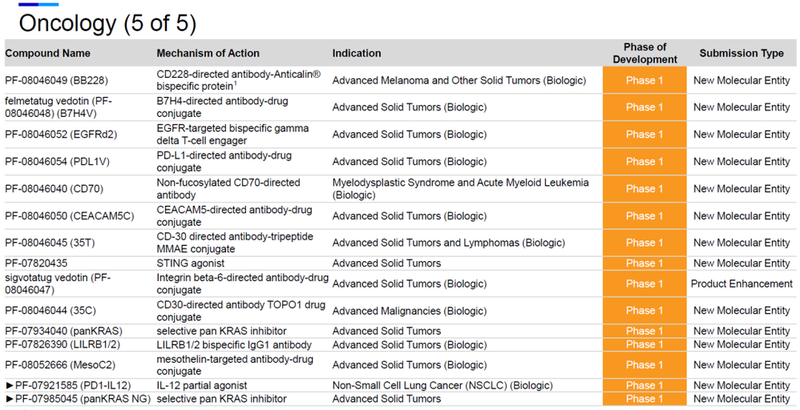
Task: Click the arrow marker beside PF-07985045
Action: (x=9, y=399)
